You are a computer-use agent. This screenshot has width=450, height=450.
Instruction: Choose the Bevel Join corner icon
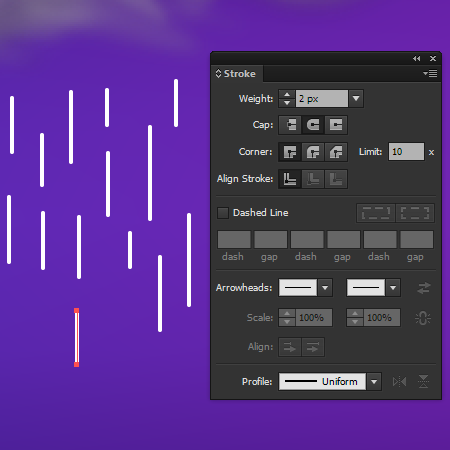point(336,152)
